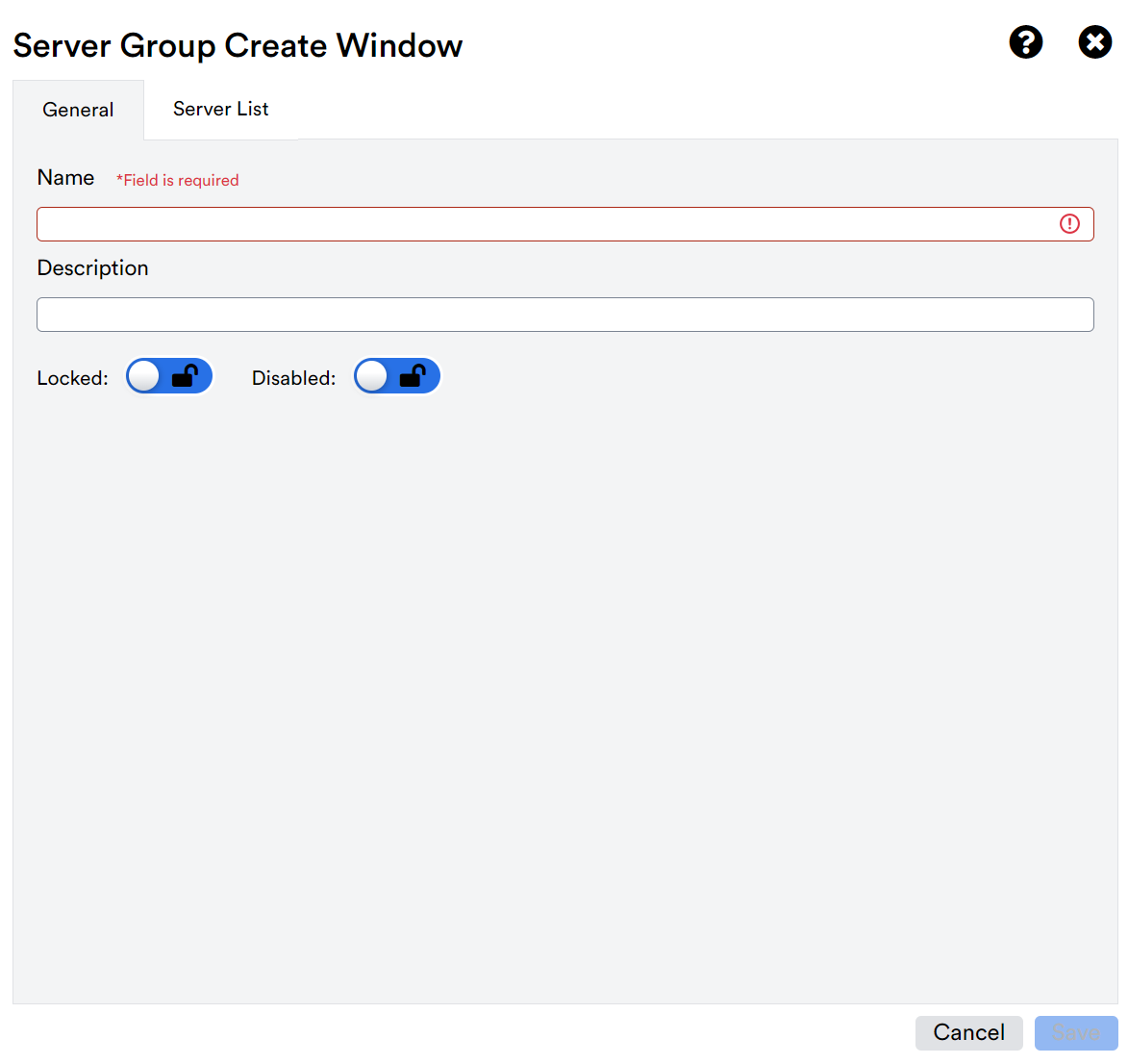Toggle the Locked switch on
Screen dimensions: 1128x1064
click(x=169, y=375)
